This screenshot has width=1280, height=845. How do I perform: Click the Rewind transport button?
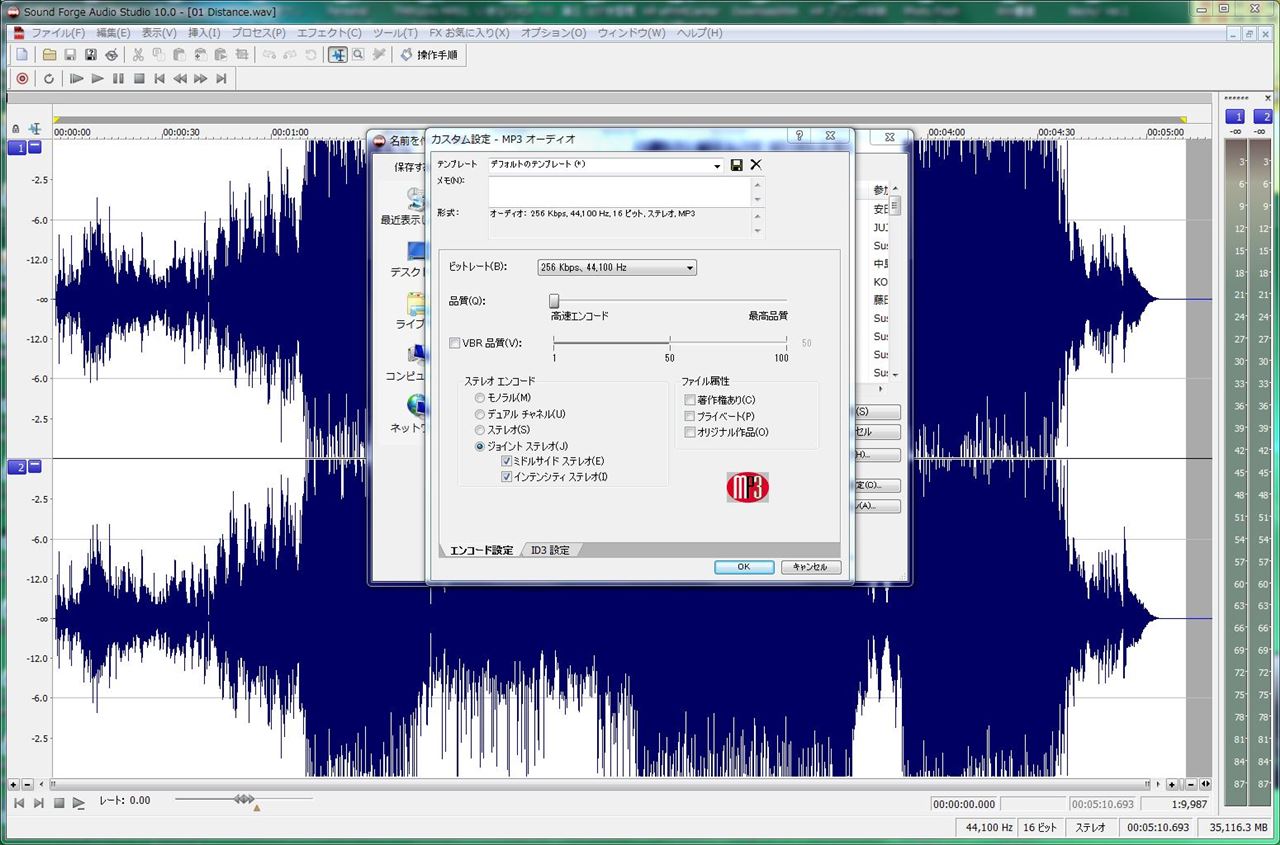coord(180,78)
